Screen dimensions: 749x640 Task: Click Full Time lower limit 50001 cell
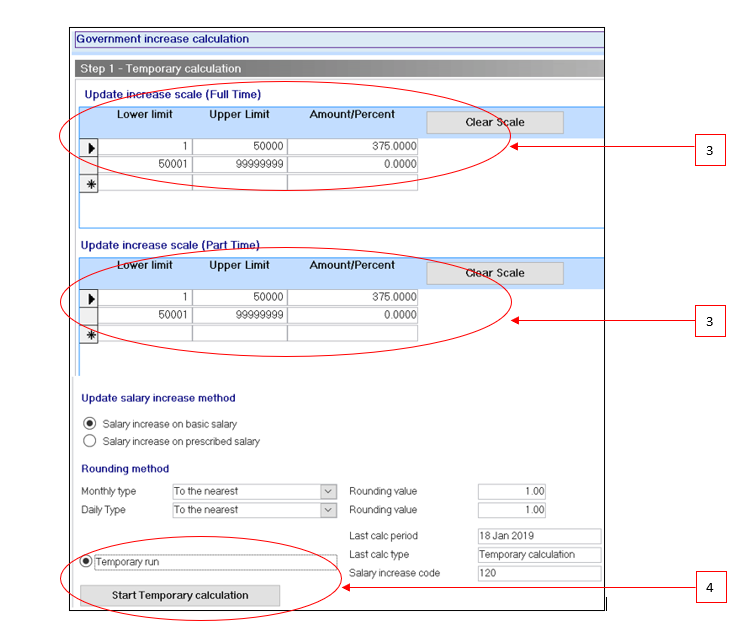tap(144, 165)
